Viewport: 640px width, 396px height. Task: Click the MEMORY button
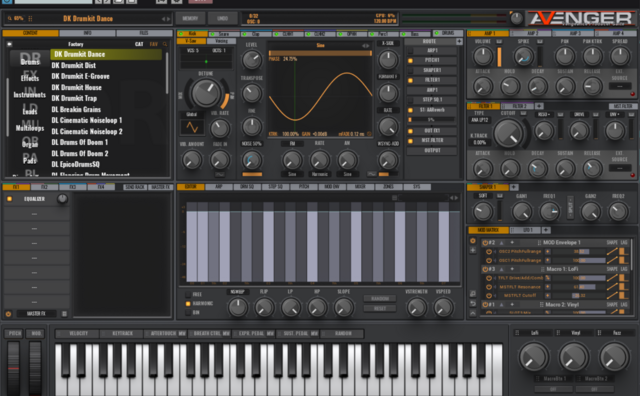point(190,18)
